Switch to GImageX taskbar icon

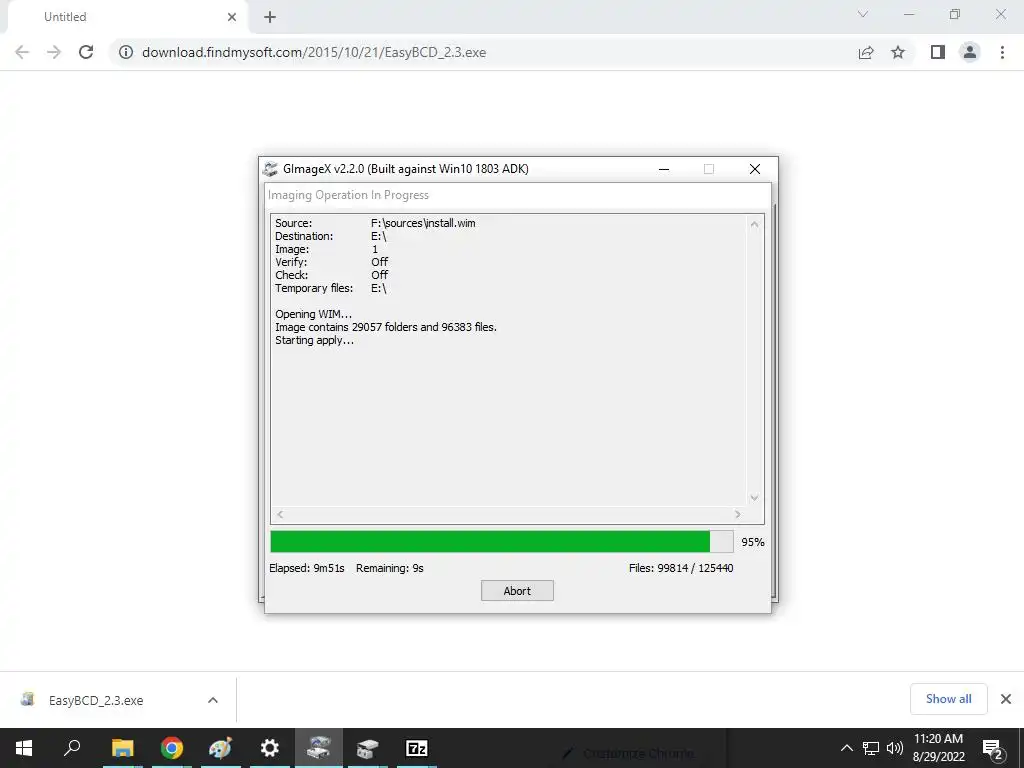pos(318,748)
